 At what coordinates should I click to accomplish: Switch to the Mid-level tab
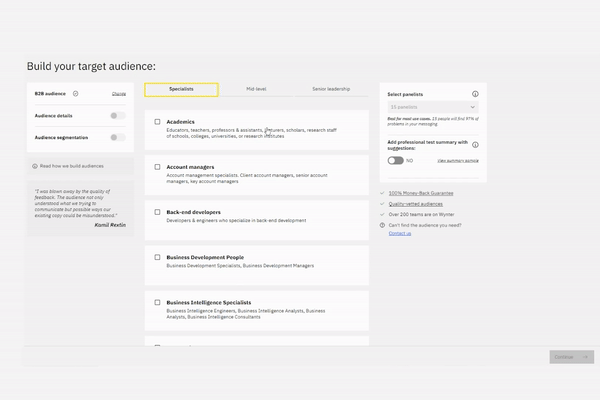[x=256, y=89]
